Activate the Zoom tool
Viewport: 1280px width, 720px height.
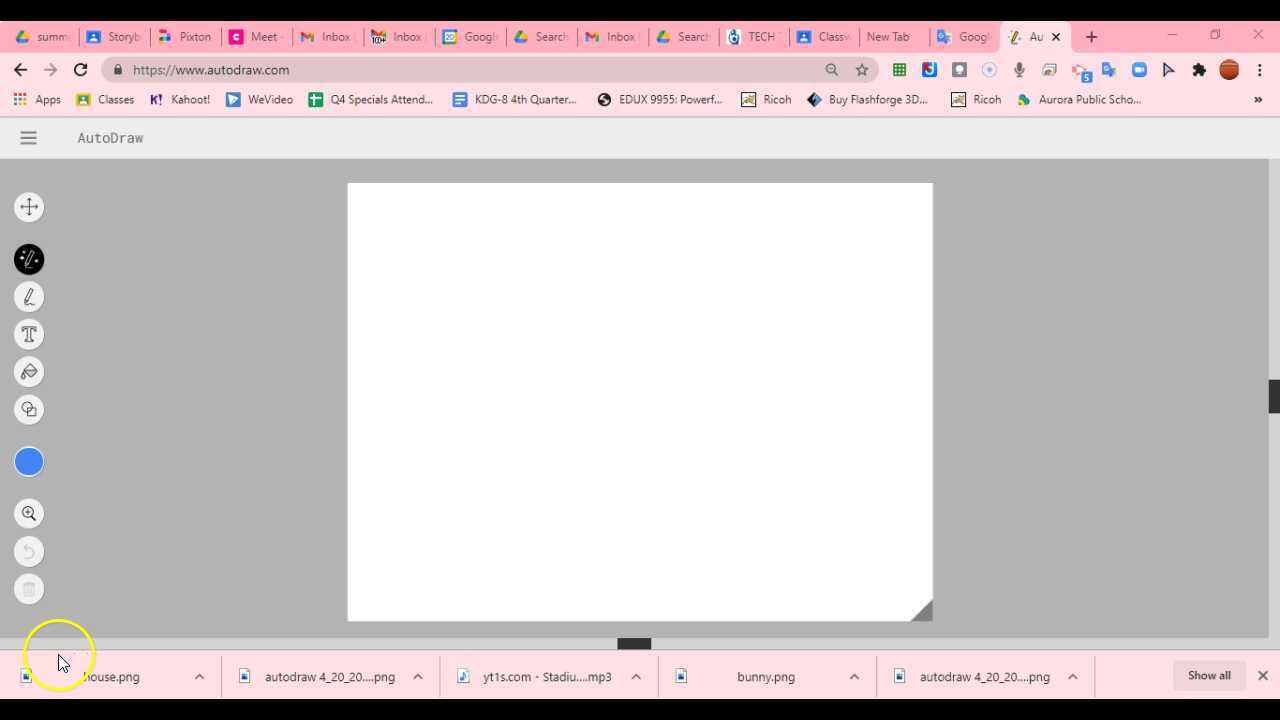28,513
